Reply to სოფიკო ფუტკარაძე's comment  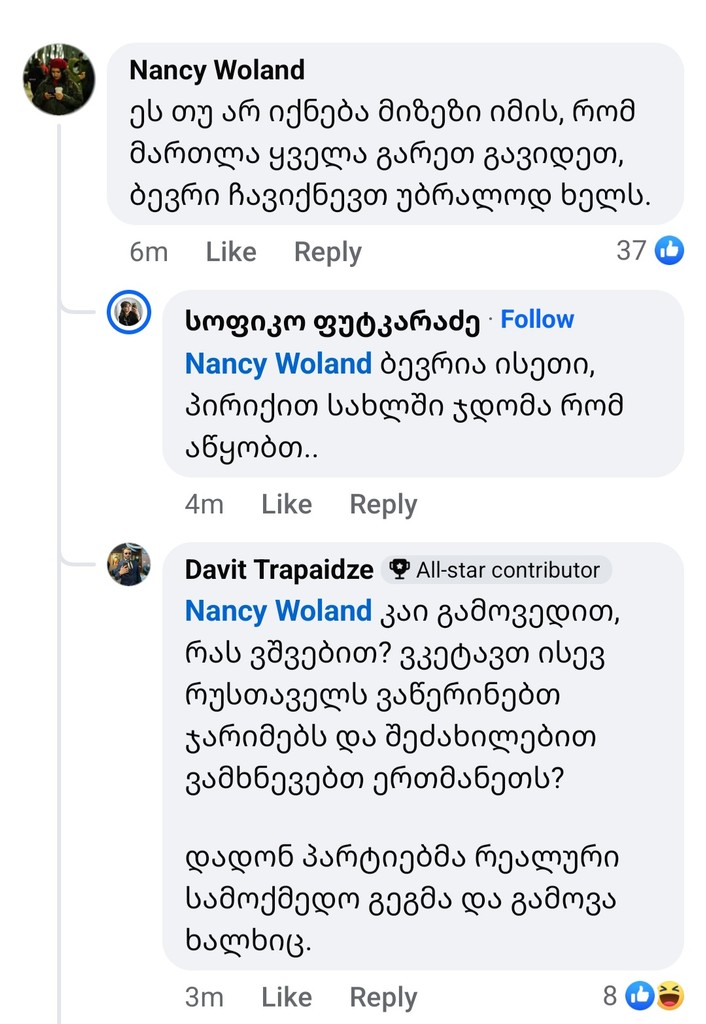383,505
